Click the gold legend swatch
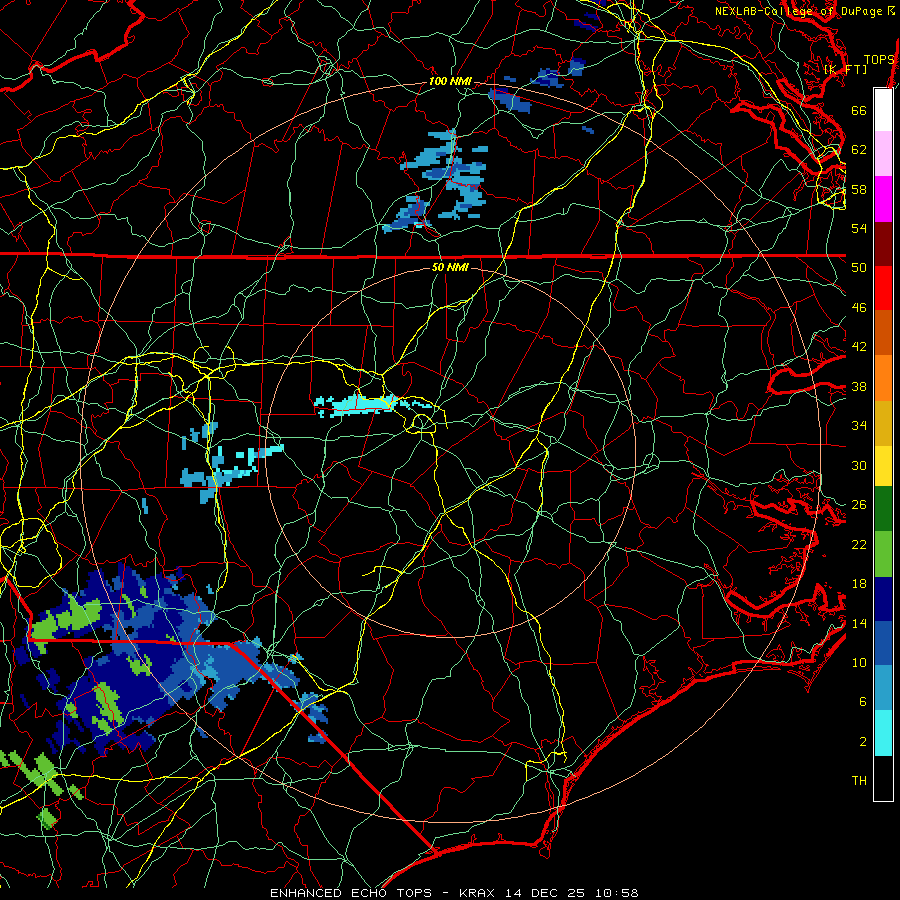The width and height of the screenshot is (900, 900). coord(883,422)
